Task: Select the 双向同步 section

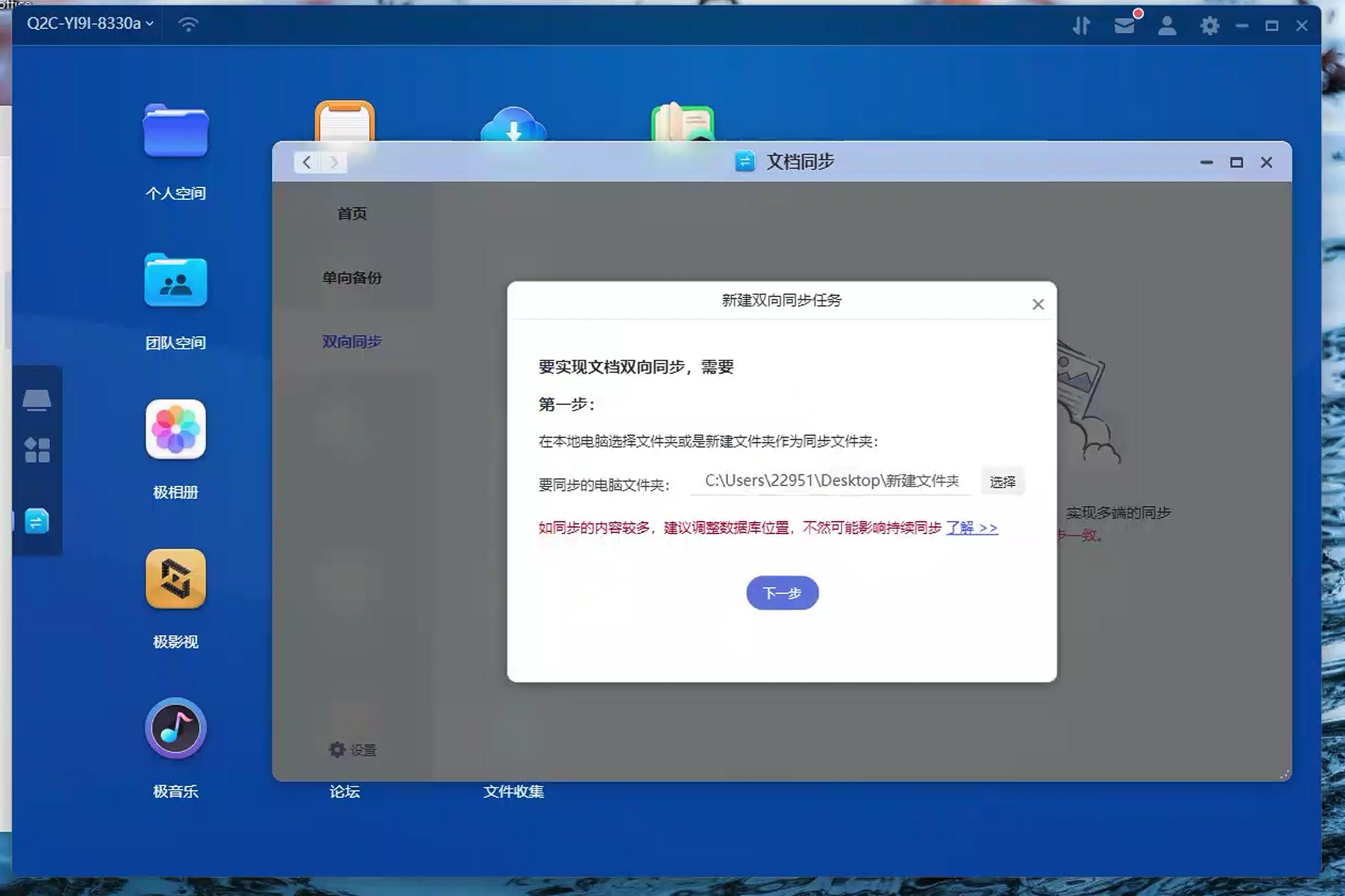Action: (x=352, y=342)
